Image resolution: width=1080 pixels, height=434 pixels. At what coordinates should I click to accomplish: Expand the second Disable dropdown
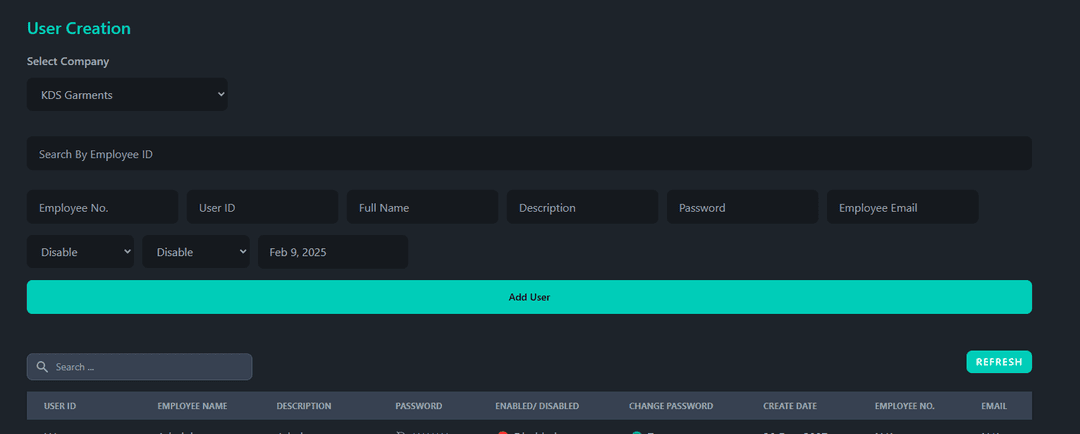point(195,252)
